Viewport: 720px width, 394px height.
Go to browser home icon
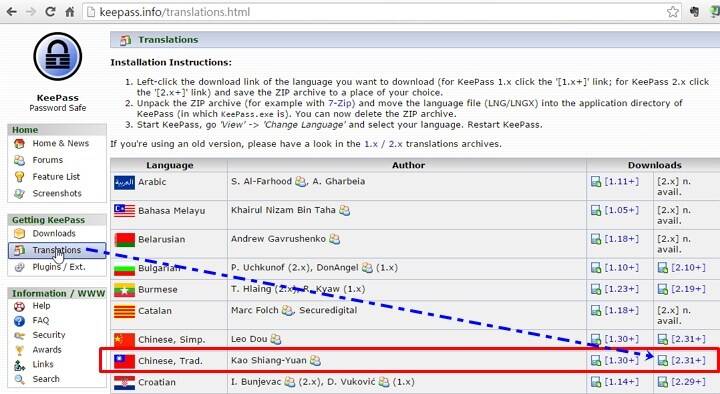(70, 11)
